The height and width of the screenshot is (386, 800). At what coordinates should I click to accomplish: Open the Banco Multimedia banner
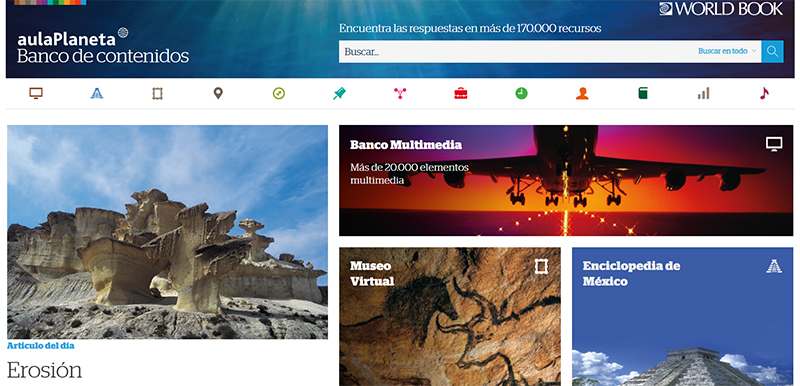click(x=566, y=181)
